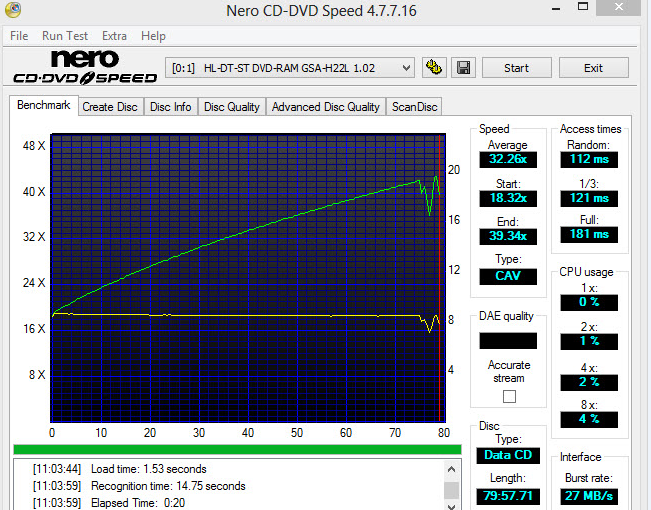Viewport: 651px width, 510px height.
Task: Switch to the Disc Info tab
Action: click(x=171, y=107)
